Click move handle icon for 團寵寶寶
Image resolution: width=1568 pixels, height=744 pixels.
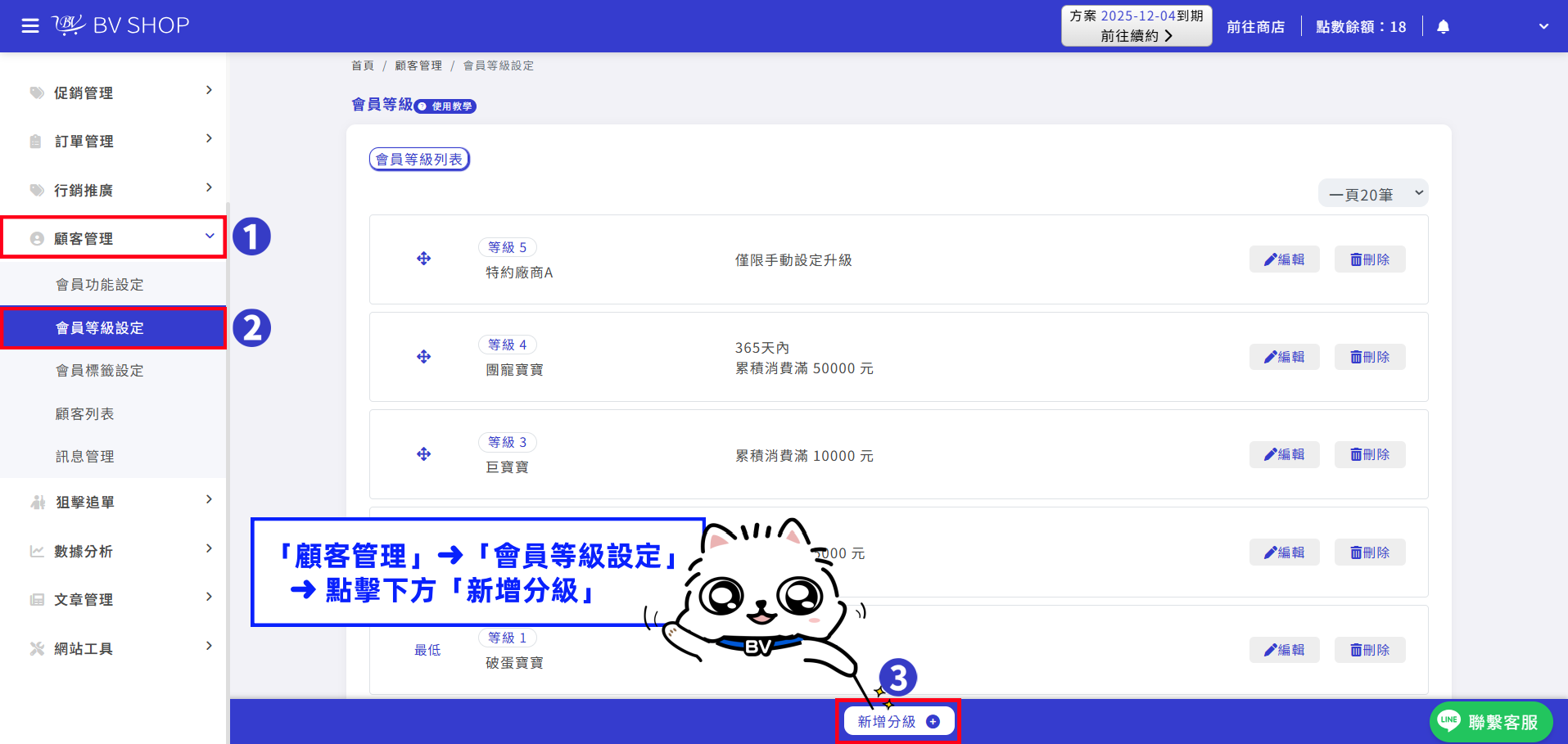[x=424, y=357]
